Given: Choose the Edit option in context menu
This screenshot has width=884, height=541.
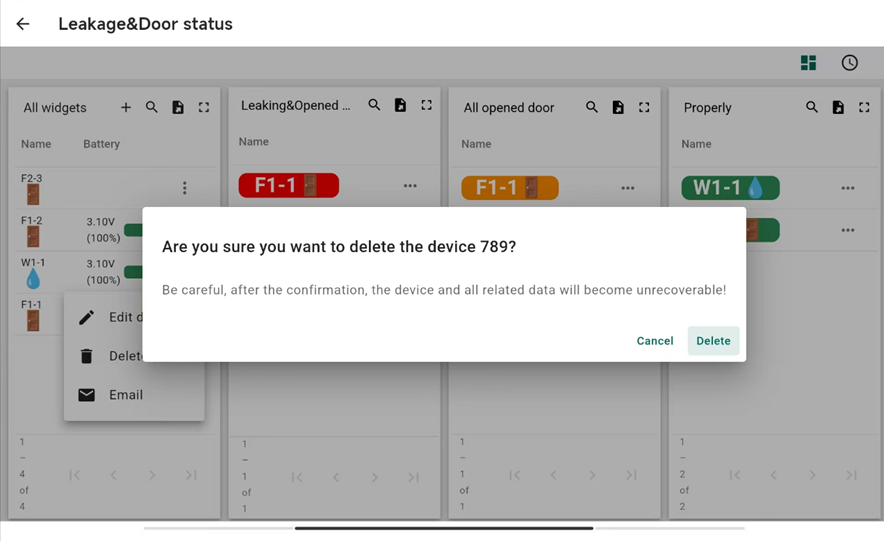Looking at the screenshot, I should click(x=120, y=317).
